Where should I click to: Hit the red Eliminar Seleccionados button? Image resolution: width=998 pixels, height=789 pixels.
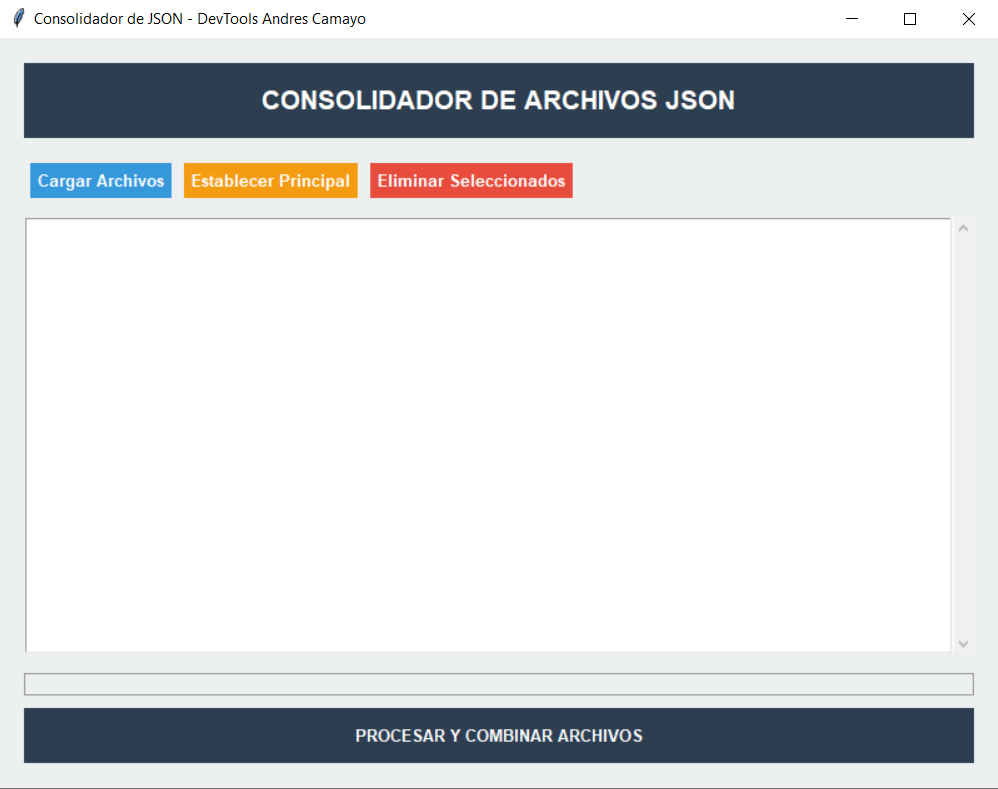[471, 181]
